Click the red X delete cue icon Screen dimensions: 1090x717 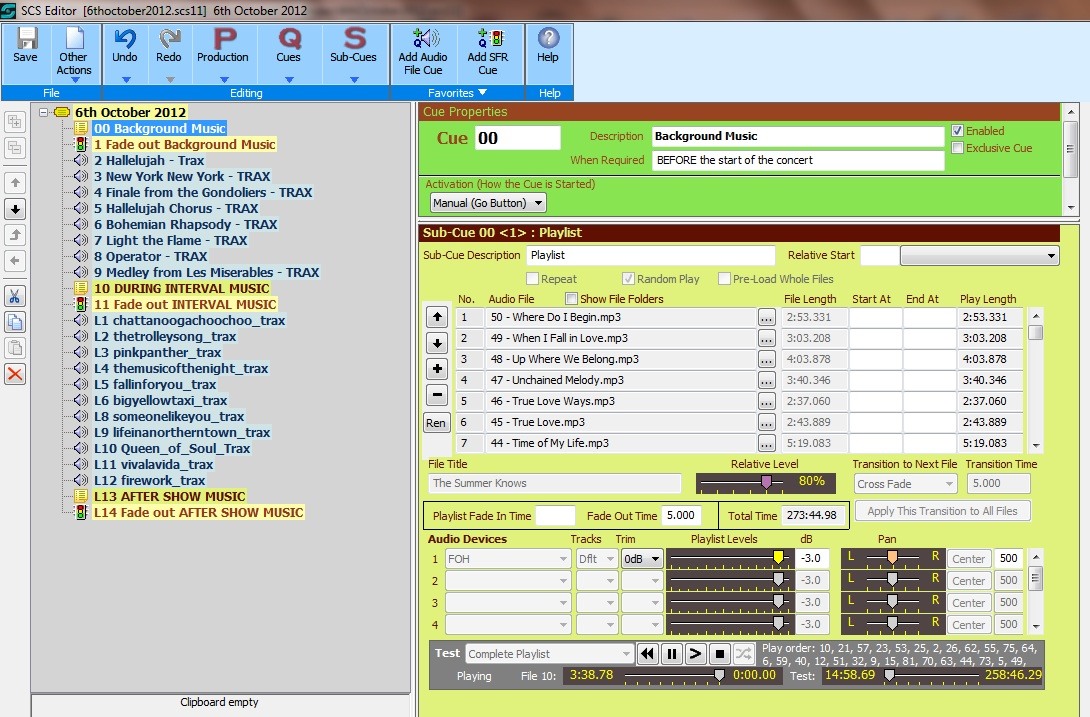coord(15,374)
